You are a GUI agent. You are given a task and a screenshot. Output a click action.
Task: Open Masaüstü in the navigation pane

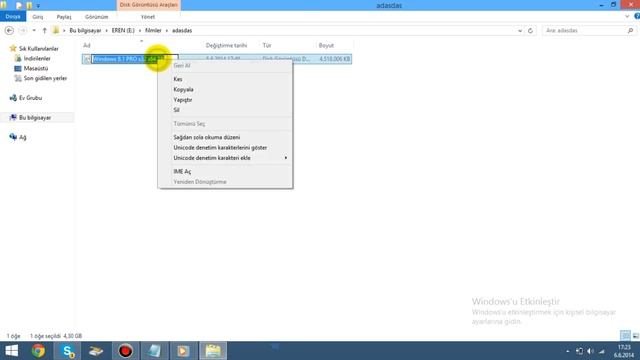point(36,68)
